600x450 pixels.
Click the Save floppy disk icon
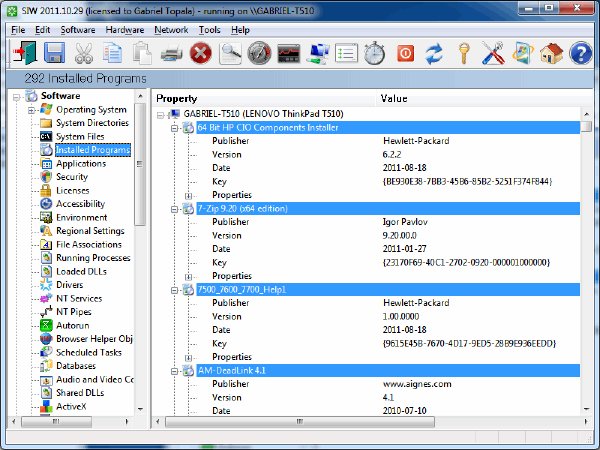[54, 53]
